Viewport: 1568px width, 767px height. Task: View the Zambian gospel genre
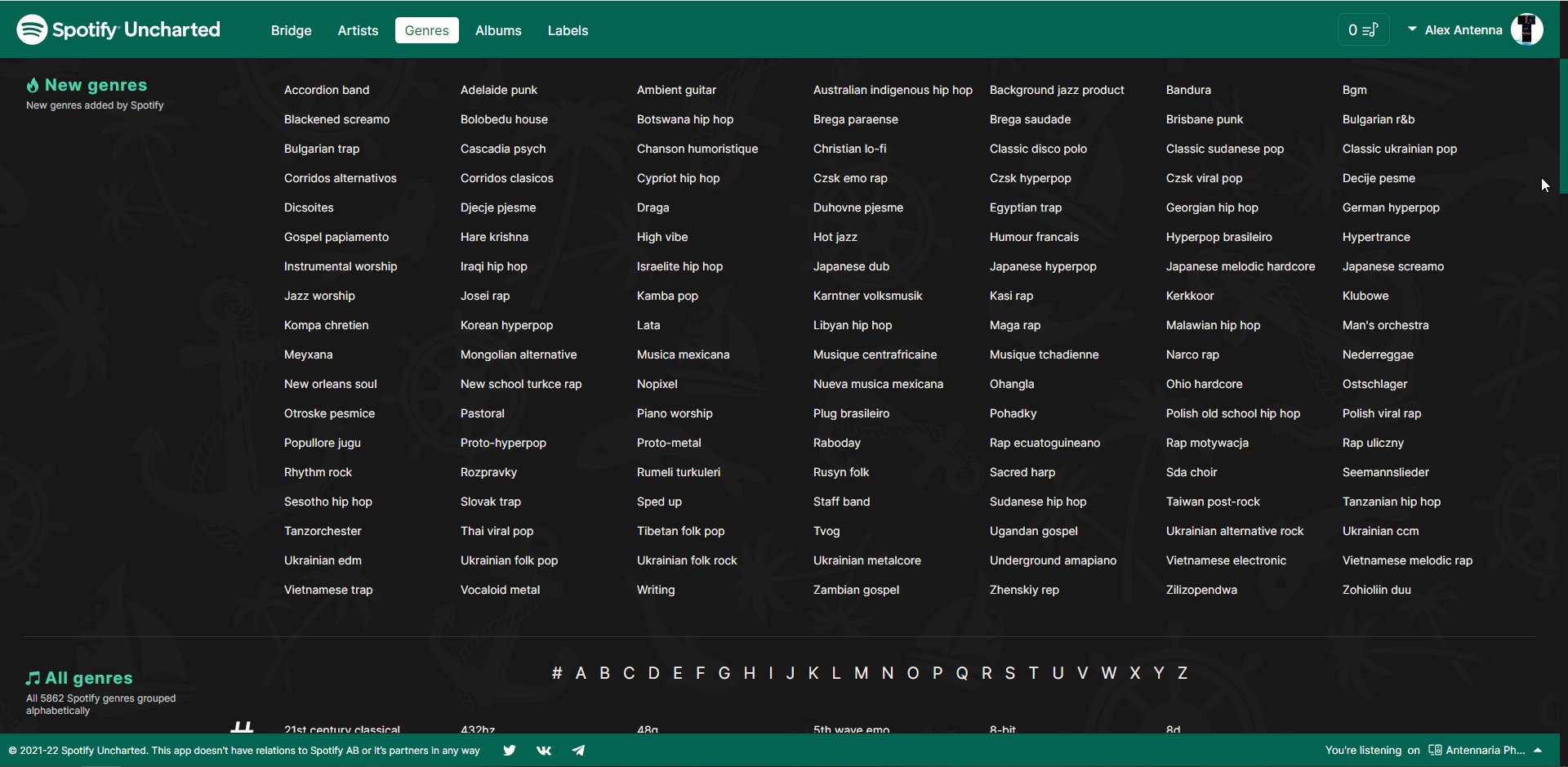(x=856, y=590)
